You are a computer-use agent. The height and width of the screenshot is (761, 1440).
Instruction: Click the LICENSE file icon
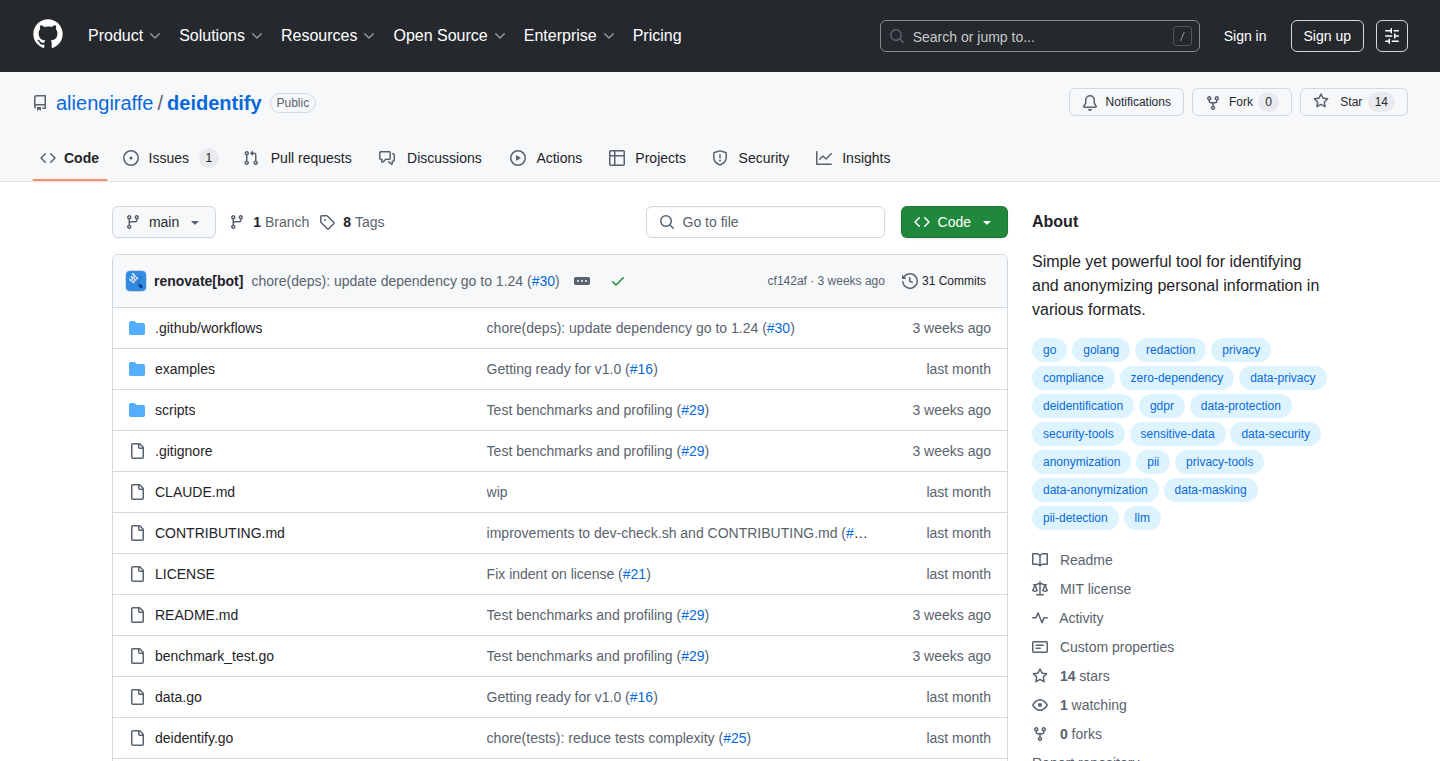pyautogui.click(x=137, y=574)
